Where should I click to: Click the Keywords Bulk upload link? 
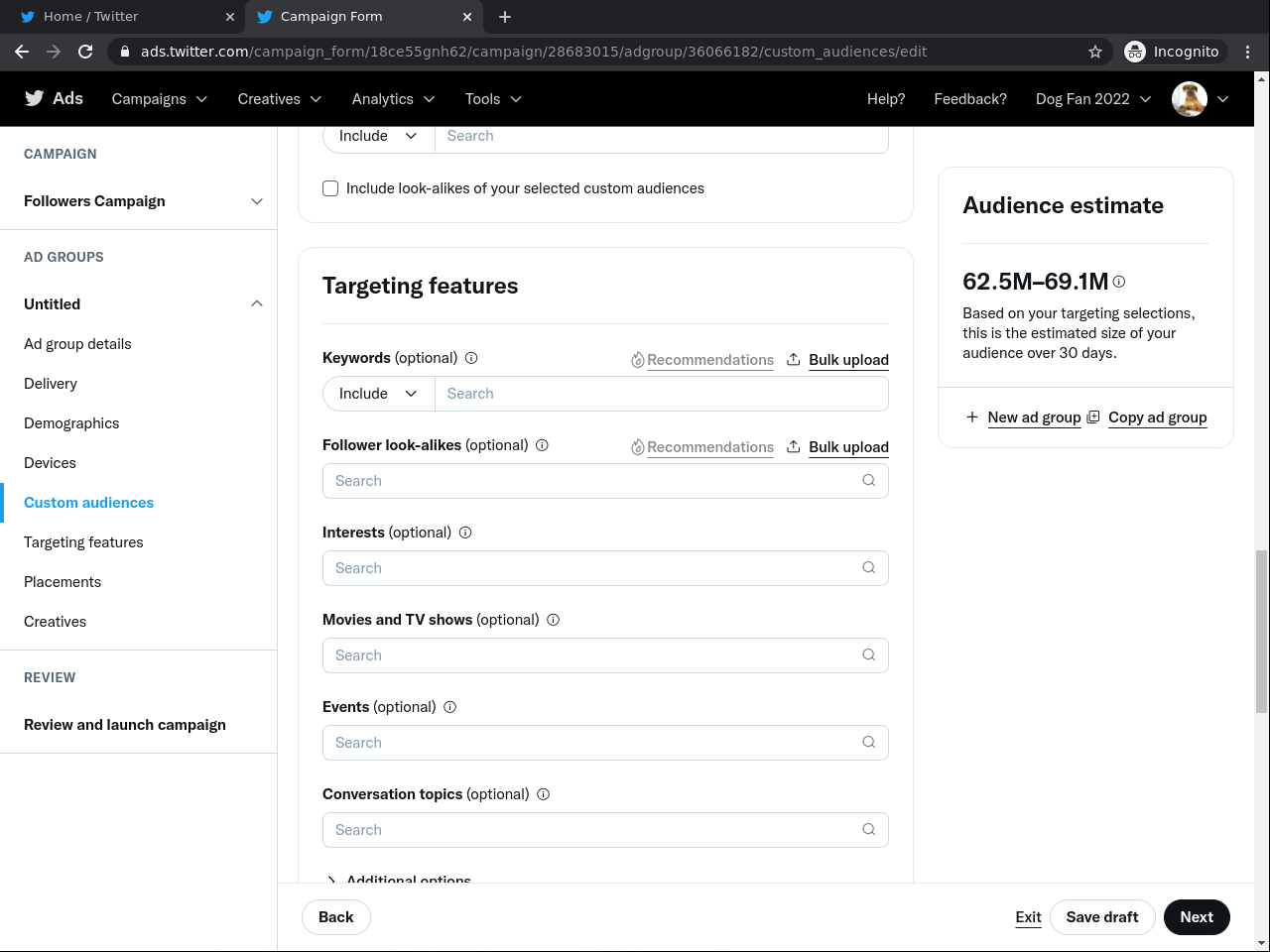click(847, 360)
